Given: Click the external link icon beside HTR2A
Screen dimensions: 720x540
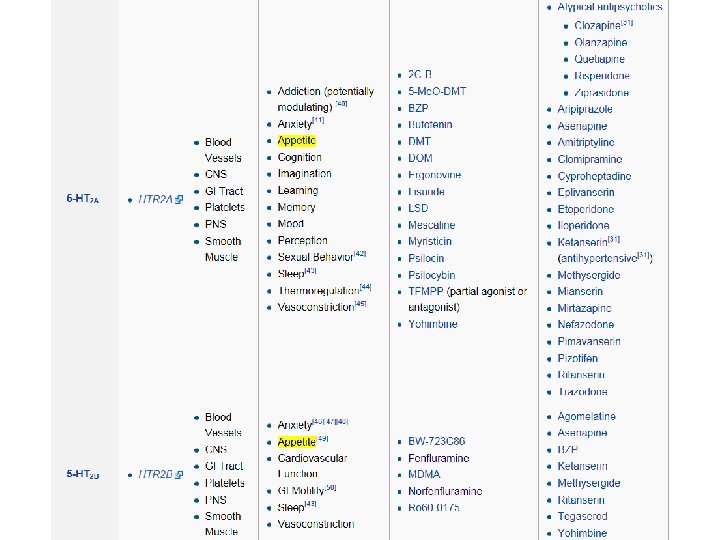Looking at the screenshot, I should coord(179,199).
